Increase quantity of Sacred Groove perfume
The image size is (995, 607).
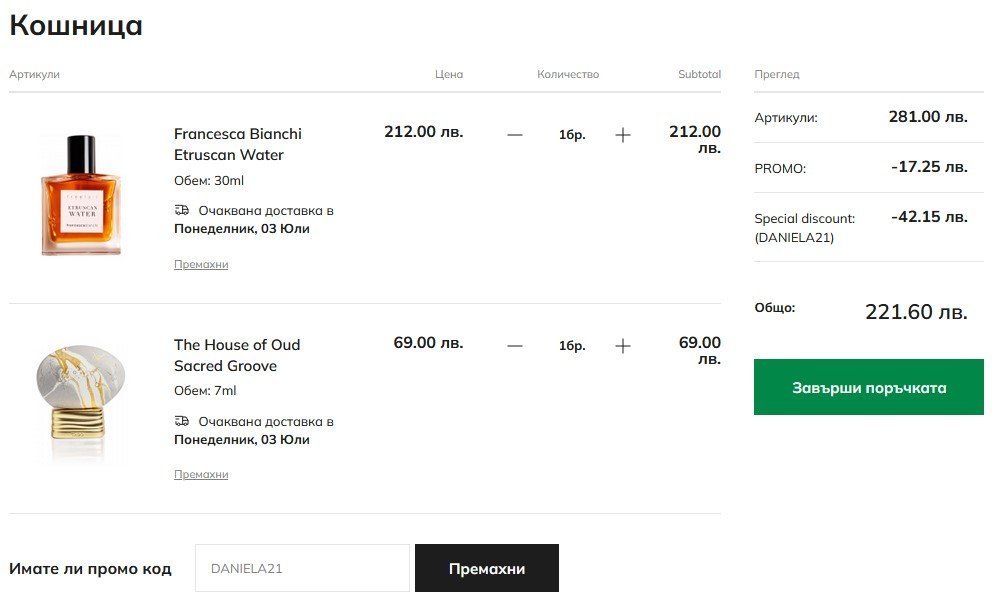pyautogui.click(x=623, y=346)
